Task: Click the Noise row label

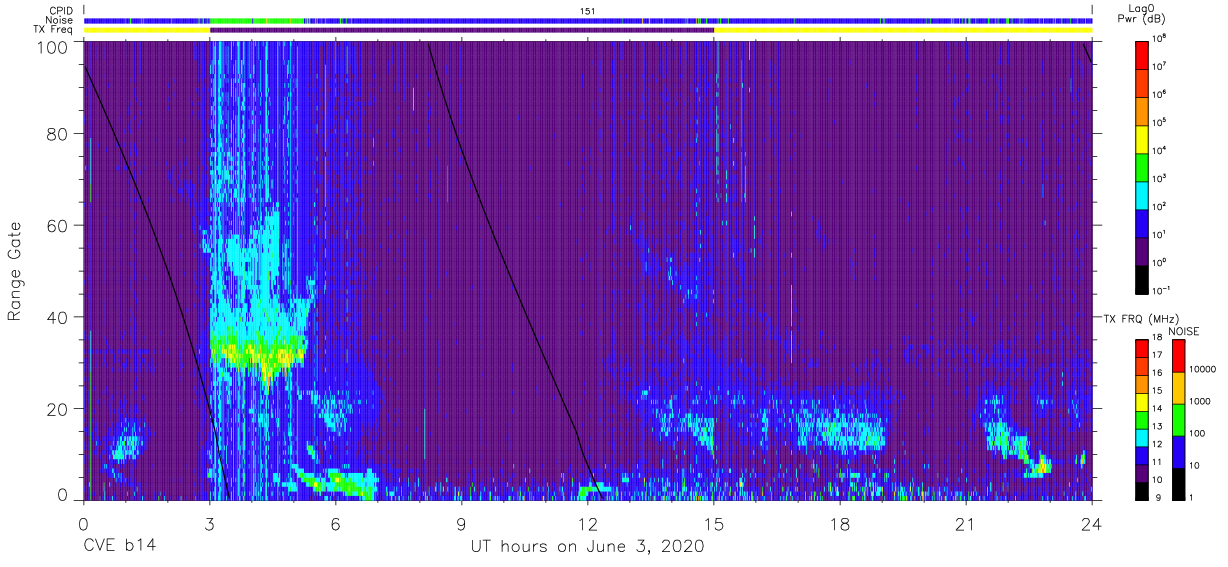Action: click(x=59, y=20)
